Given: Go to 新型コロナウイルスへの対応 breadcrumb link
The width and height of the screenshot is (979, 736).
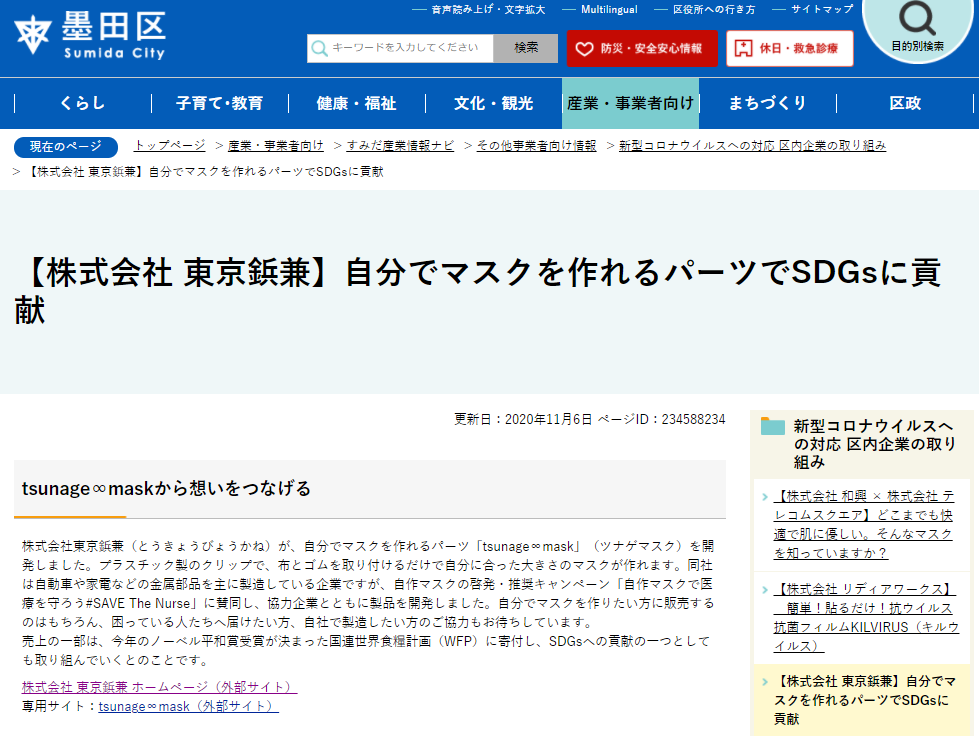Looking at the screenshot, I should pos(752,145).
